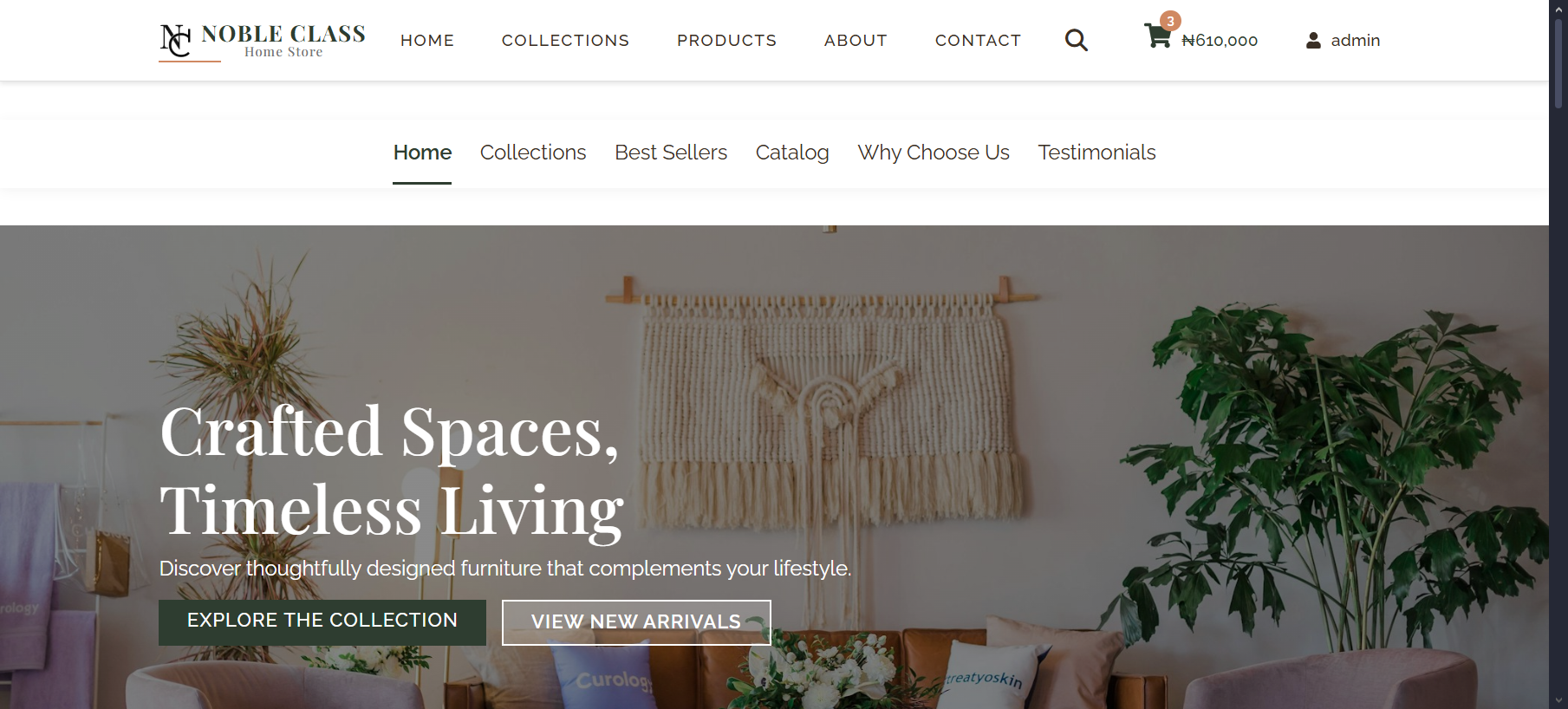Select the Home section tab
1568x709 pixels.
pyautogui.click(x=422, y=153)
